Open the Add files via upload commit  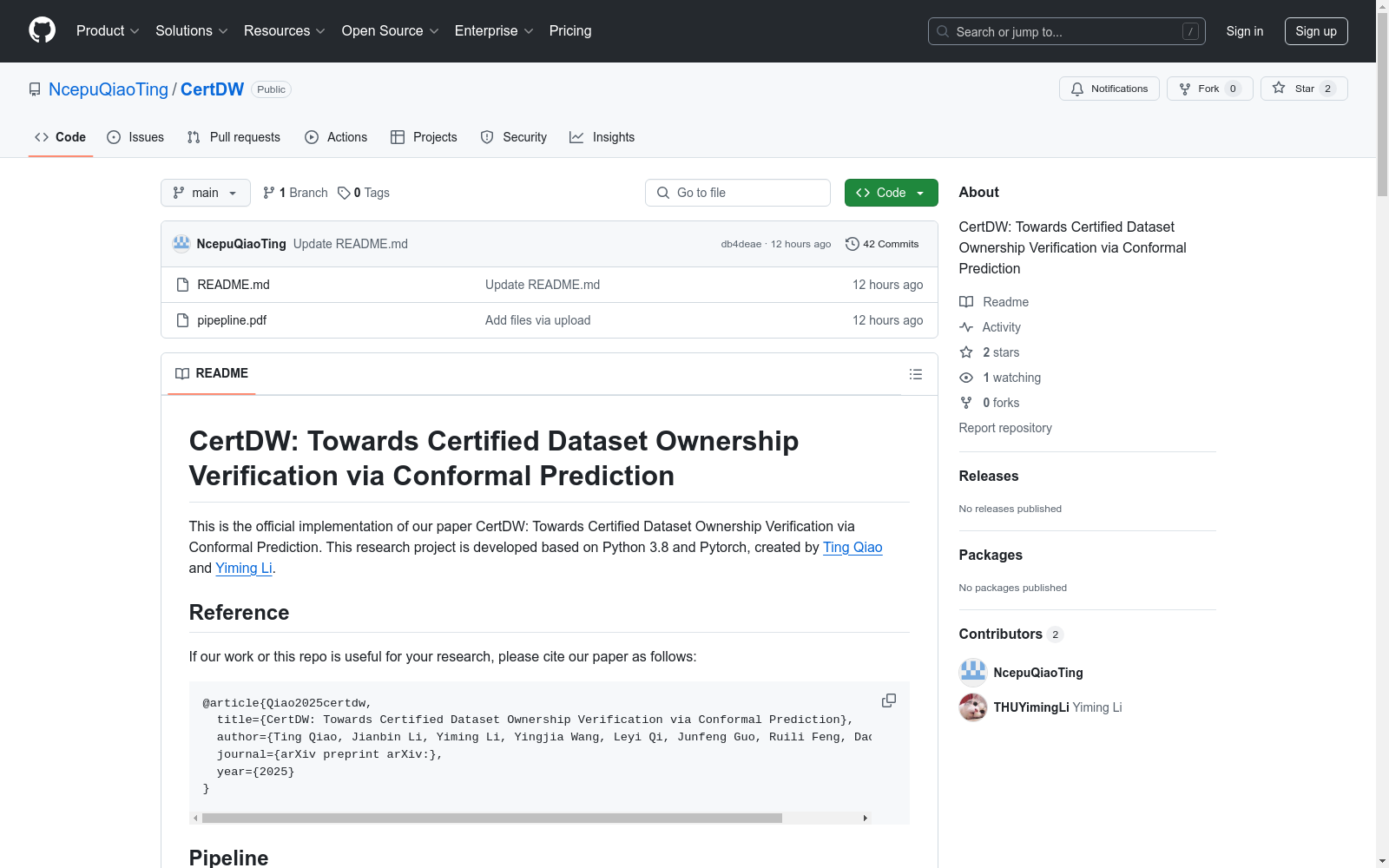537,320
